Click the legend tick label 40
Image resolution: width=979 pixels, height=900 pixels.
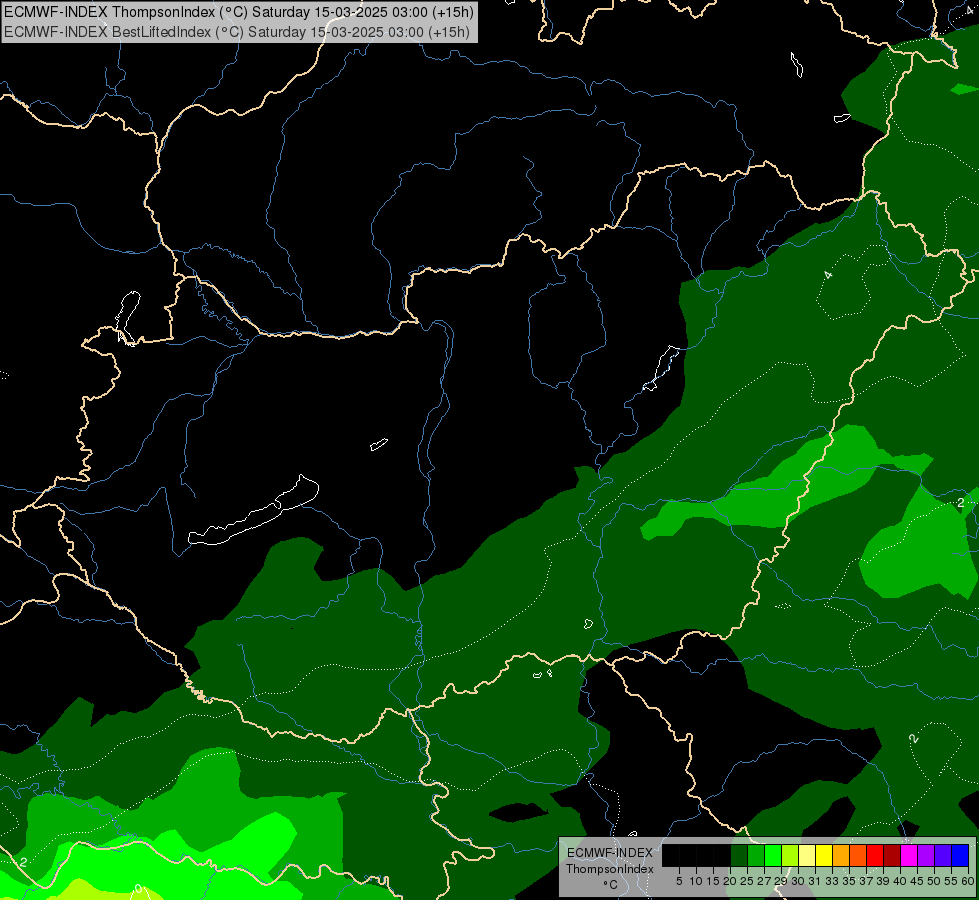pyautogui.click(x=899, y=881)
